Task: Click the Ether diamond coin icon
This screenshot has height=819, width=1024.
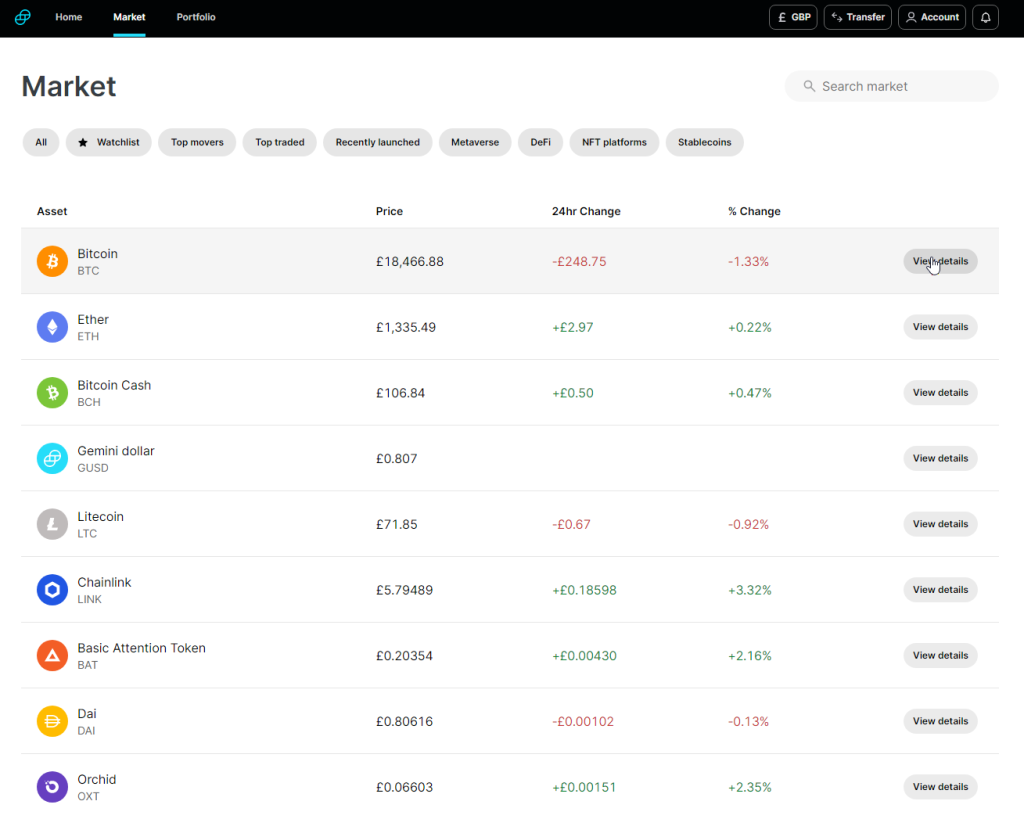Action: 52,327
